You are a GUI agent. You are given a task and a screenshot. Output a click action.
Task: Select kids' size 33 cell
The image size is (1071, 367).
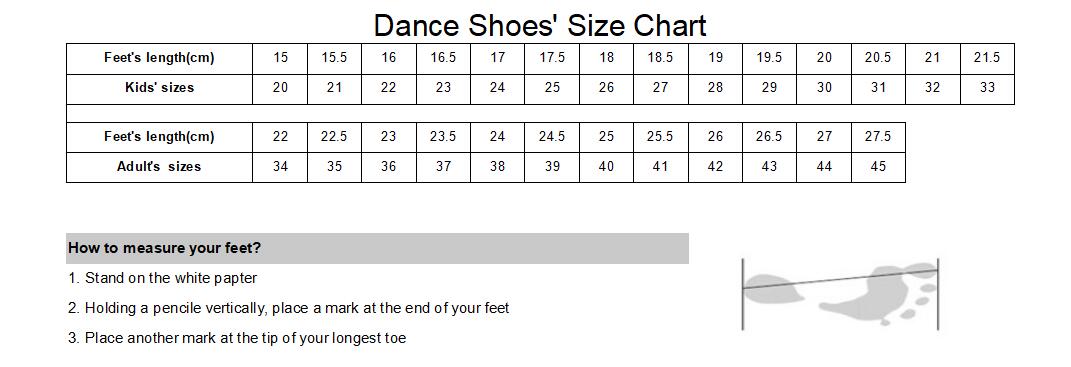click(x=987, y=89)
